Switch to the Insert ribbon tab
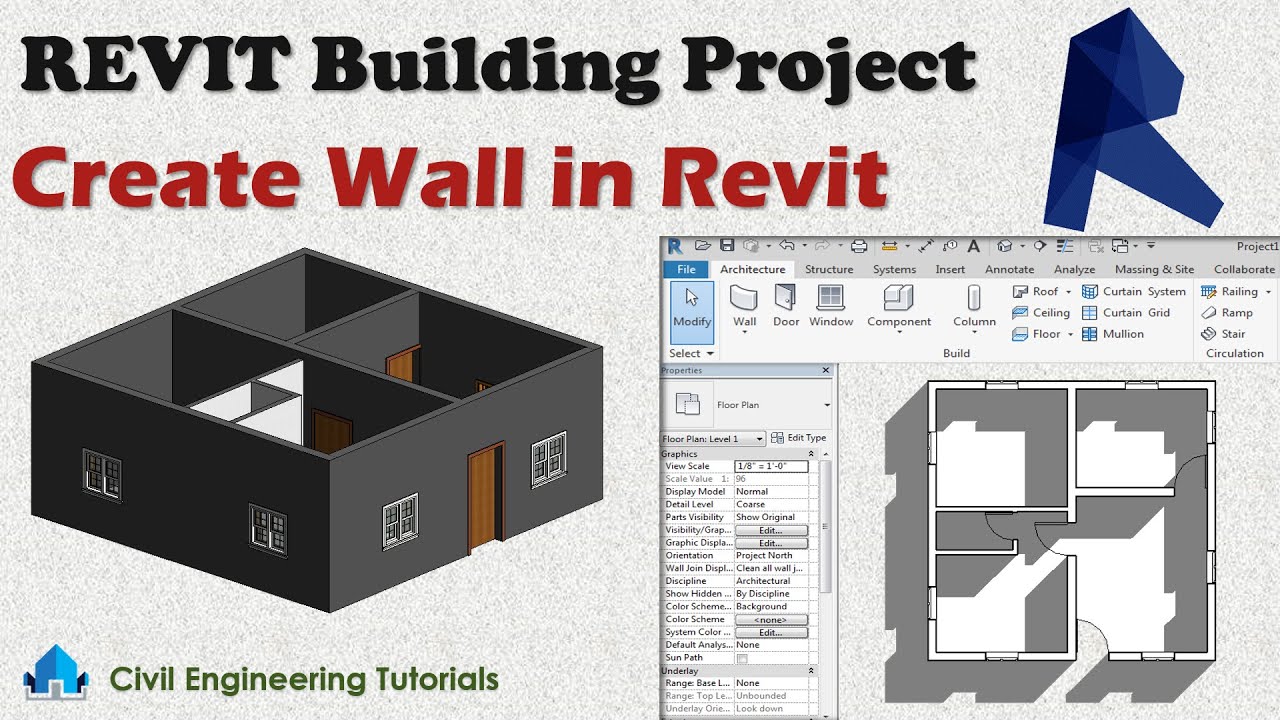This screenshot has width=1280, height=720. coord(950,269)
